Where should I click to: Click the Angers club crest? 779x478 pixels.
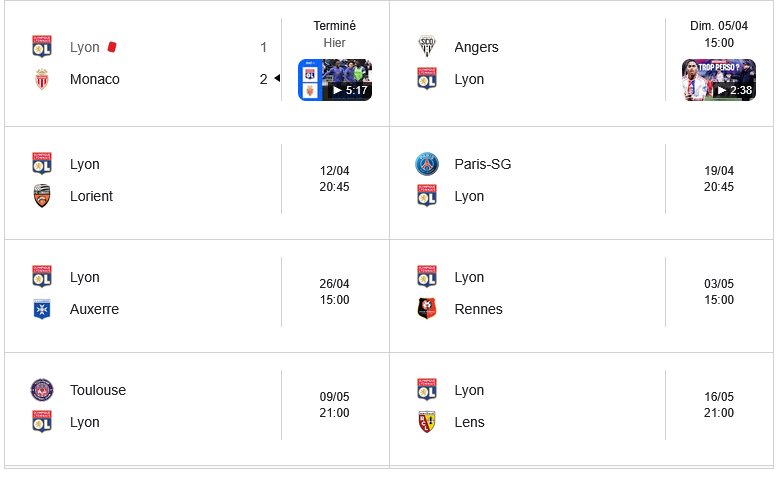tap(427, 47)
